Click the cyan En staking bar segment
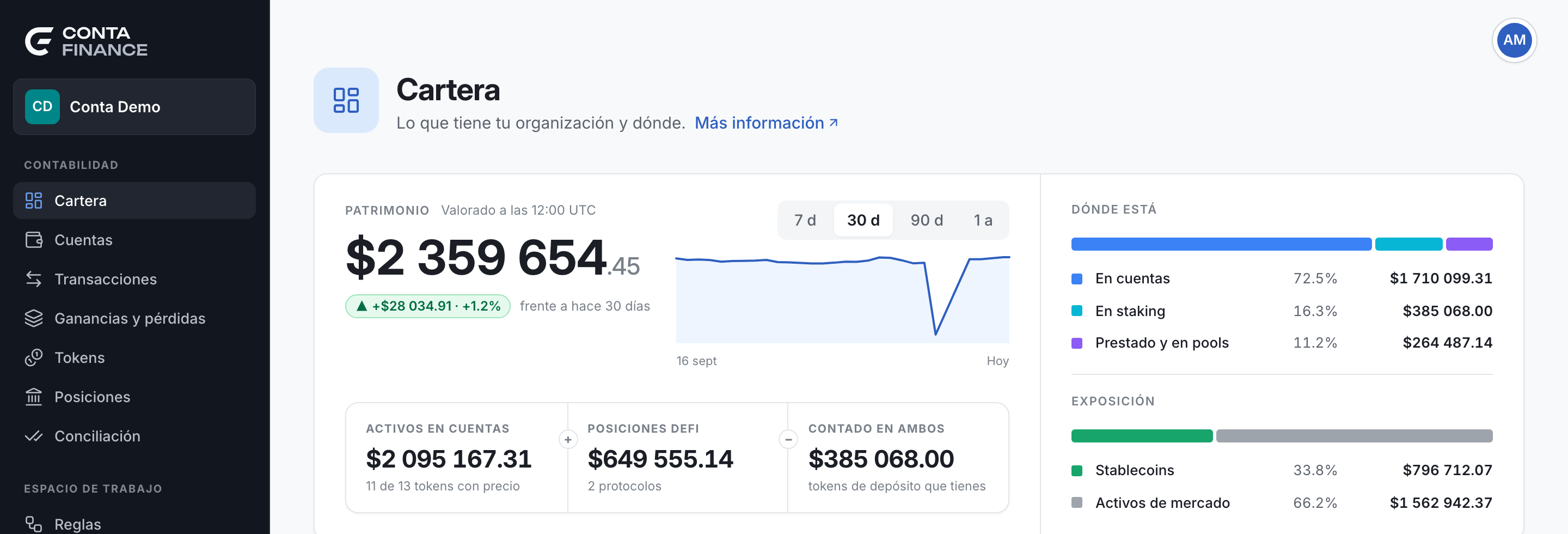Viewport: 1568px width, 534px height. [1408, 244]
